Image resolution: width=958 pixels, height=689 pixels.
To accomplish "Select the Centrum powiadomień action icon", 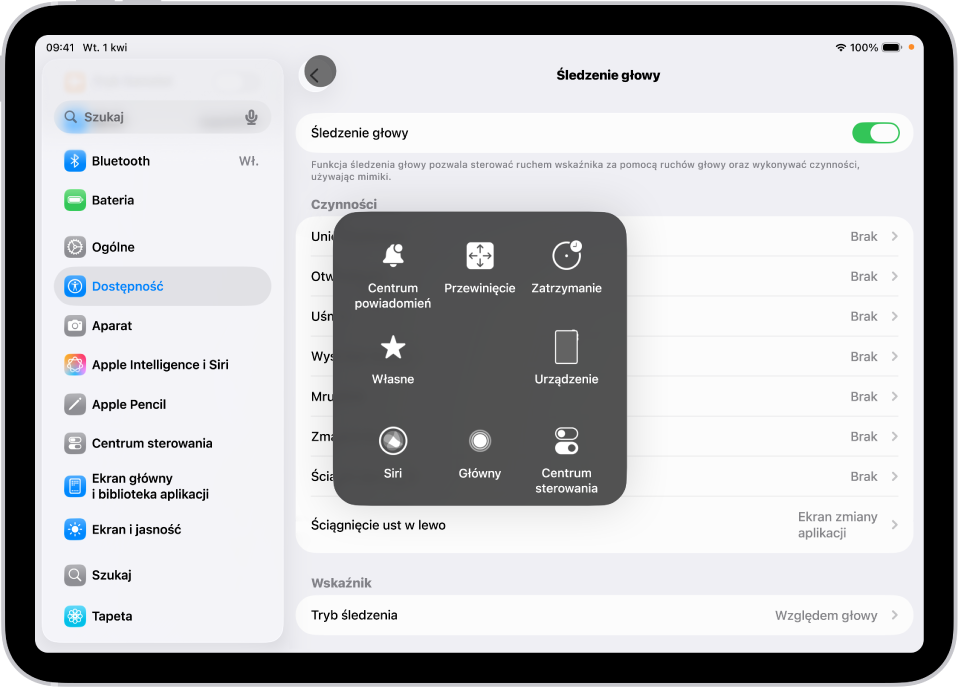I will tap(392, 256).
